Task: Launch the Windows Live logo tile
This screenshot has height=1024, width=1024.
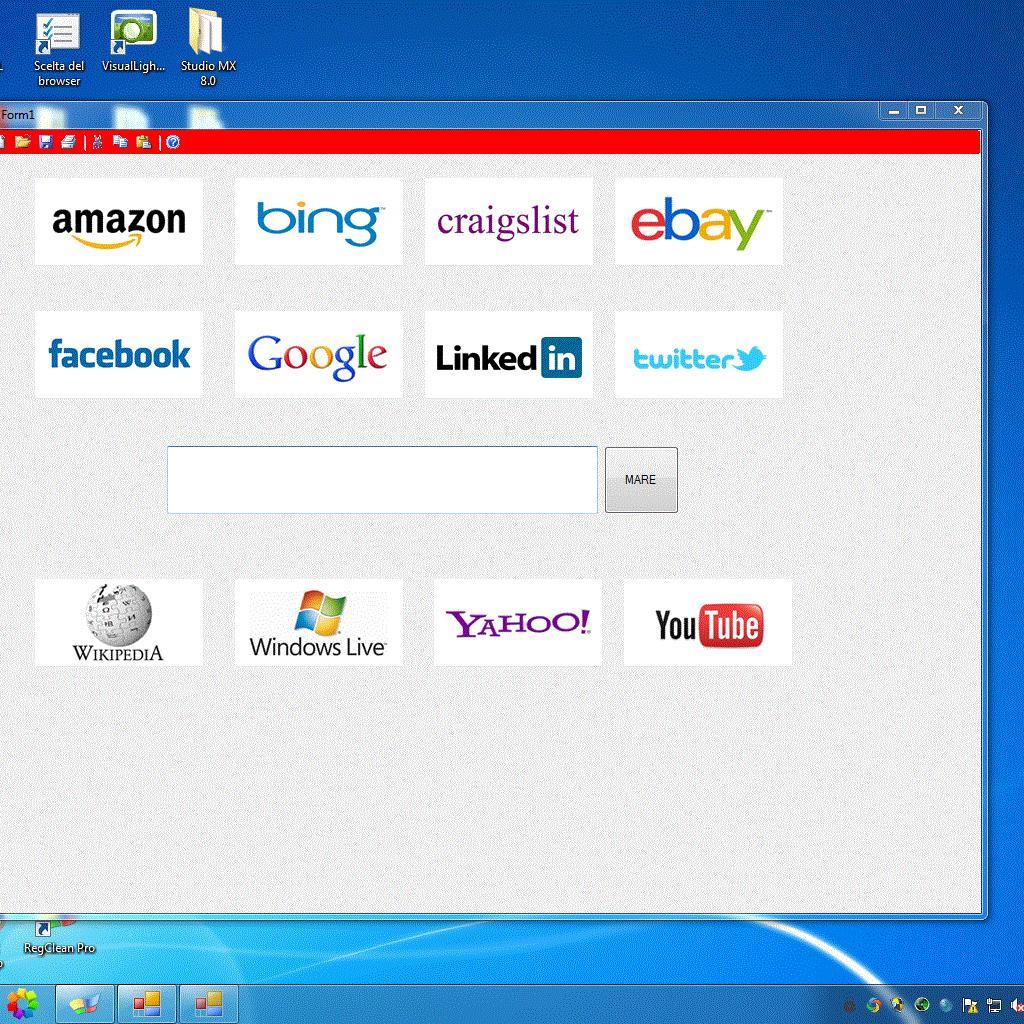Action: point(319,622)
